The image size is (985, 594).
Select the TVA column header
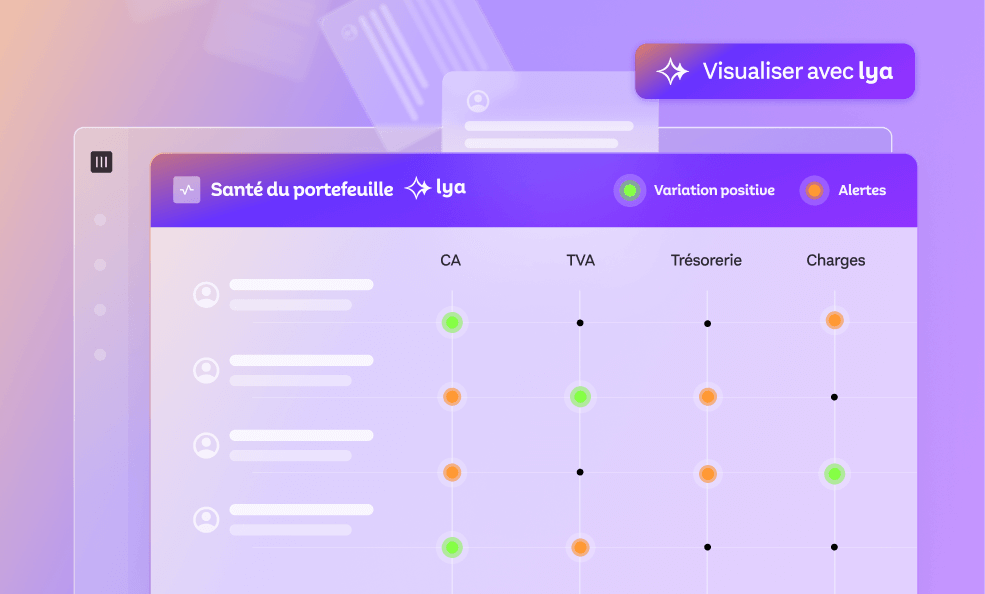click(x=580, y=260)
